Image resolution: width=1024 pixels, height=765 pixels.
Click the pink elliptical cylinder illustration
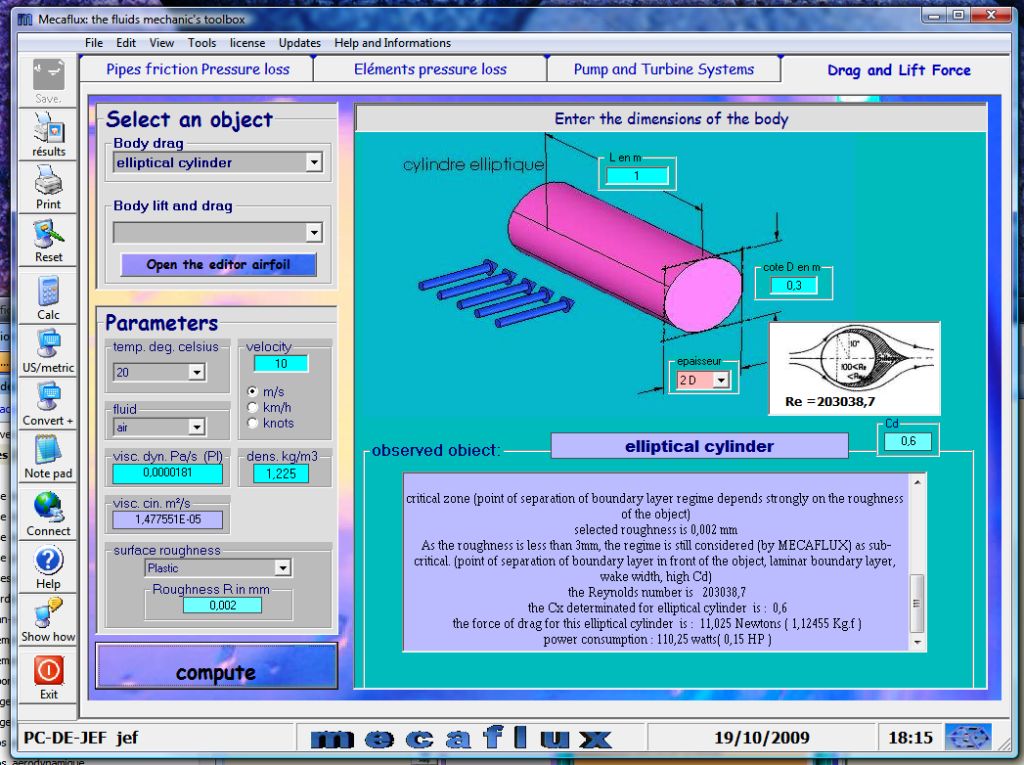click(x=624, y=257)
